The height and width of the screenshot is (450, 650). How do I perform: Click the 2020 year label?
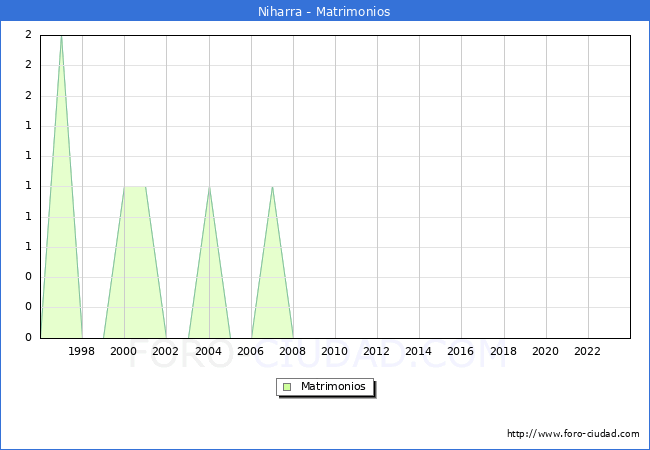coord(545,351)
